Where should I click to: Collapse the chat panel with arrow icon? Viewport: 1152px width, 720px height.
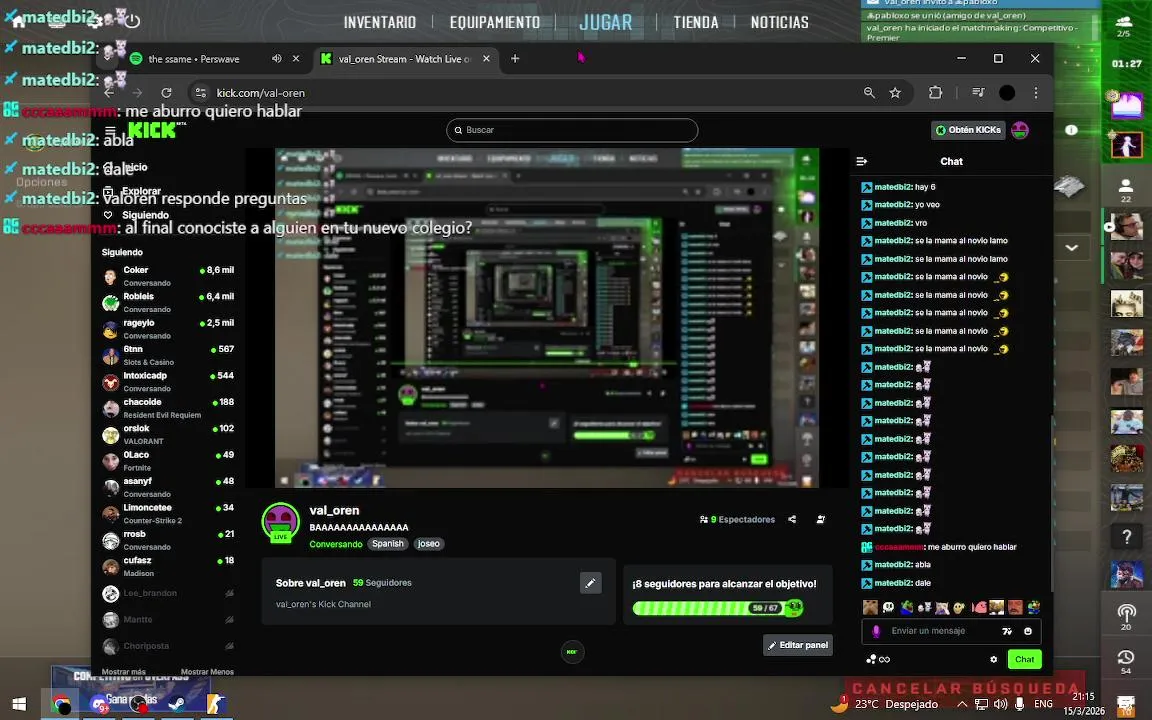pos(862,161)
